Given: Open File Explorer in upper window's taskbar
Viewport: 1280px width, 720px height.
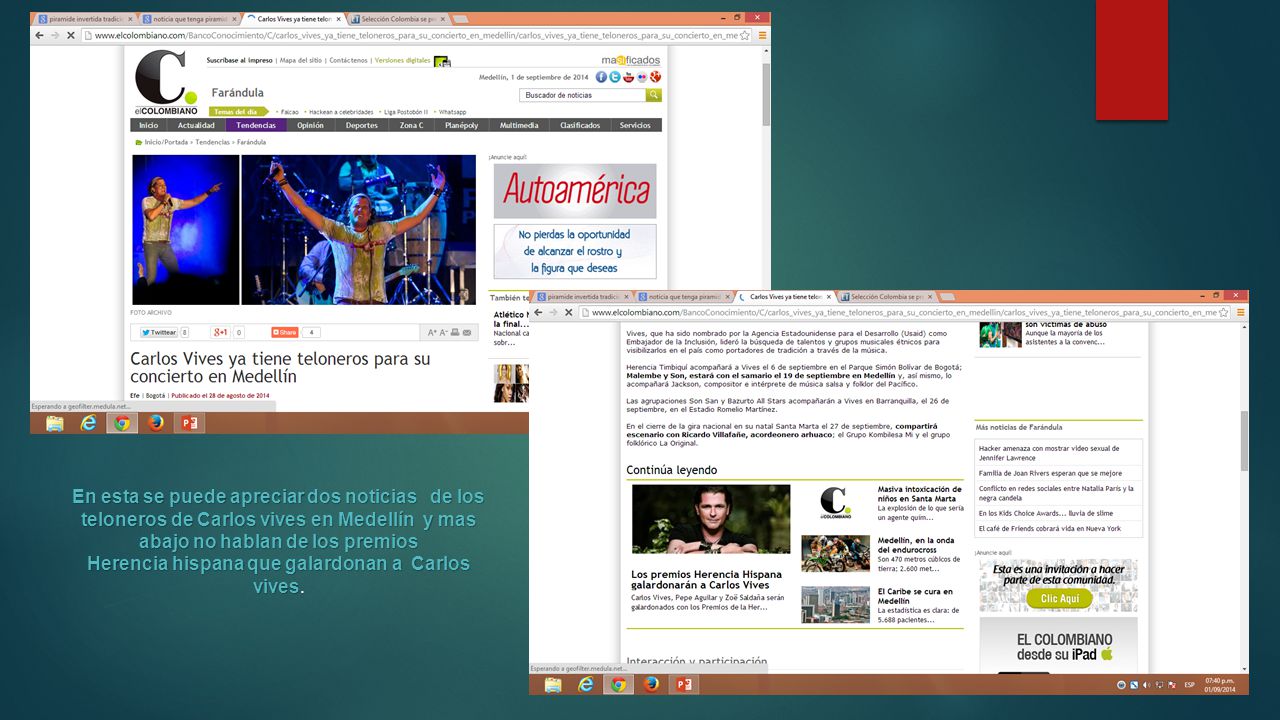Looking at the screenshot, I should tap(55, 423).
